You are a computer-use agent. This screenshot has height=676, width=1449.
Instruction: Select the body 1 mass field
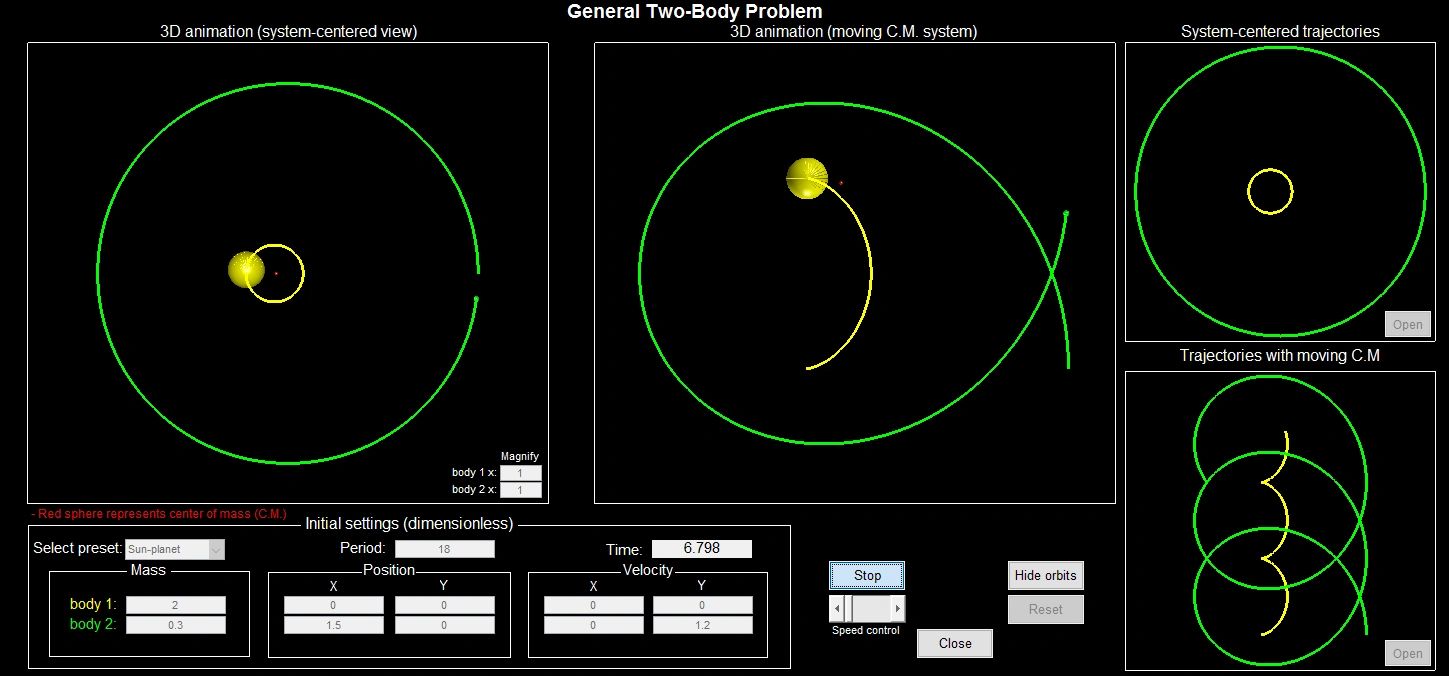[x=176, y=605]
